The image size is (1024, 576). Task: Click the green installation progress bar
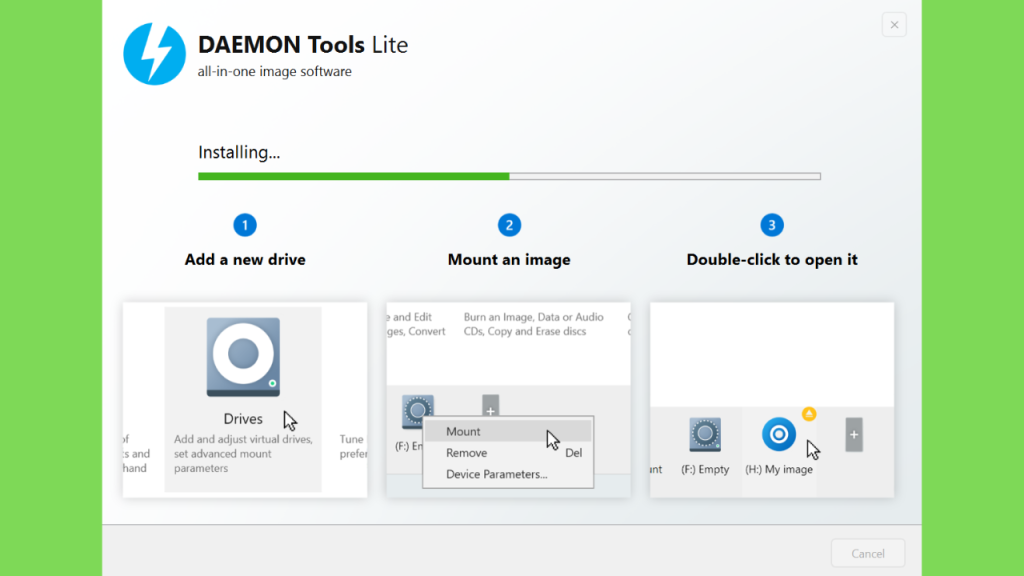(509, 176)
